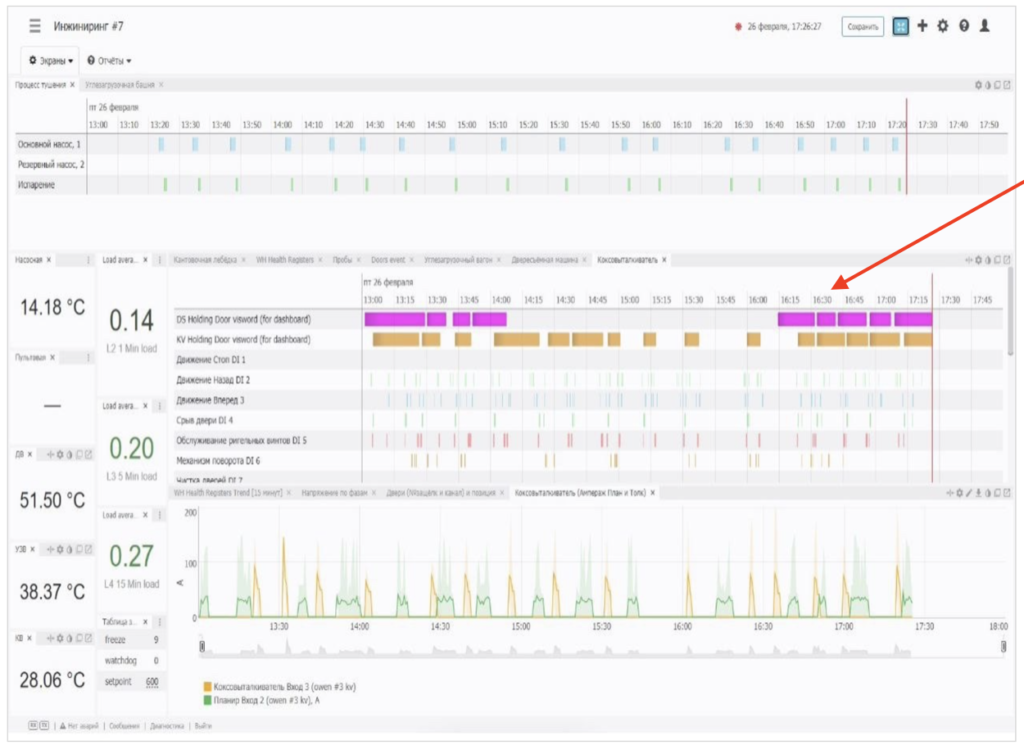Expand the Экраны dropdown
This screenshot has height=745, width=1024.
(51, 61)
